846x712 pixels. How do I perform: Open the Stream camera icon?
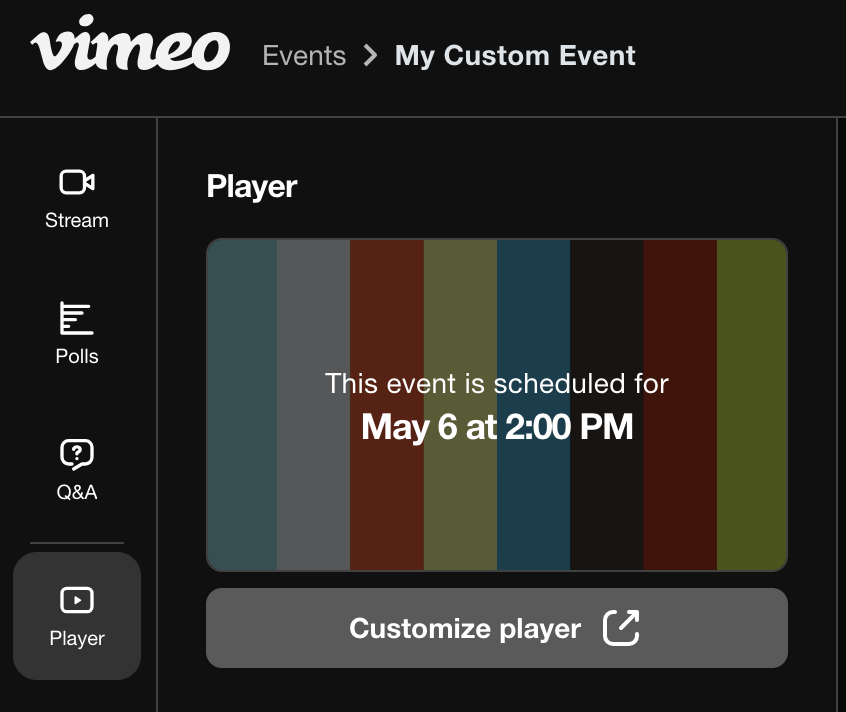click(77, 182)
